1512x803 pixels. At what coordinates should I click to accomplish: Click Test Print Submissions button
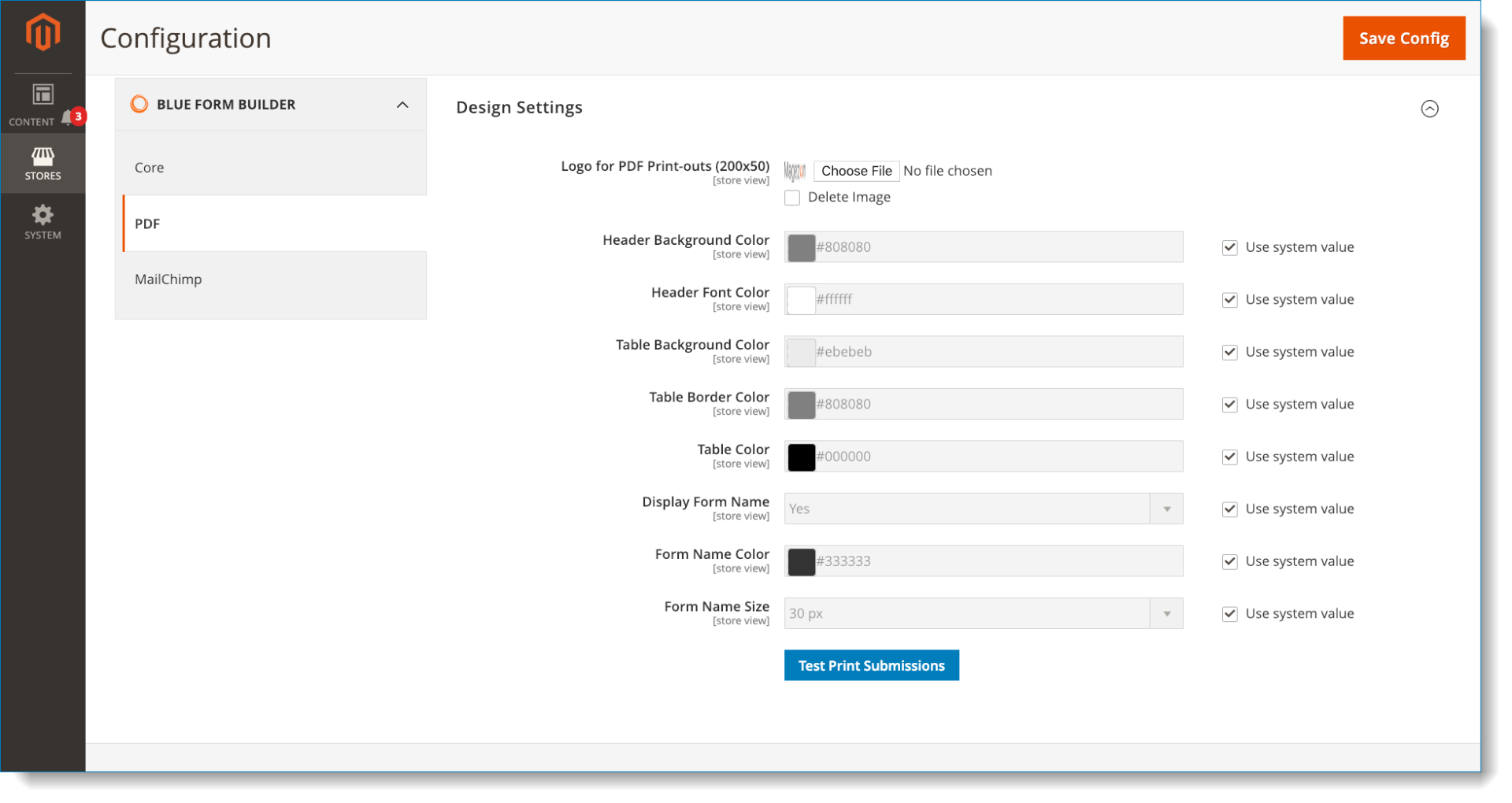(871, 665)
